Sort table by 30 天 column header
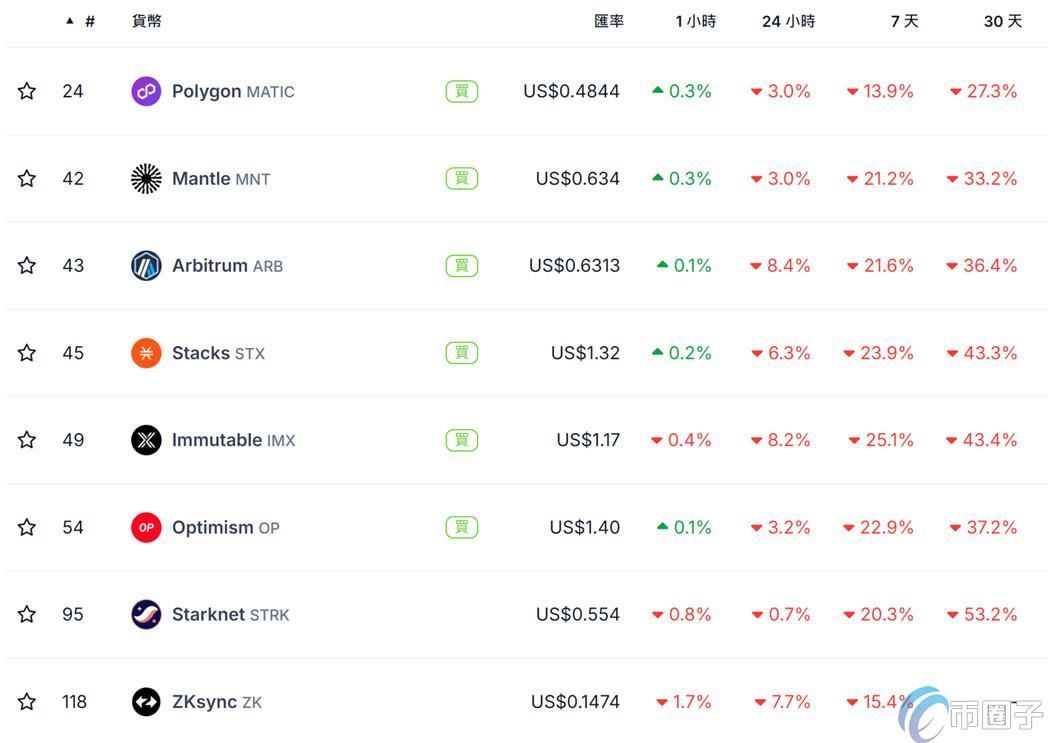The width and height of the screenshot is (1048, 743). tap(1001, 21)
